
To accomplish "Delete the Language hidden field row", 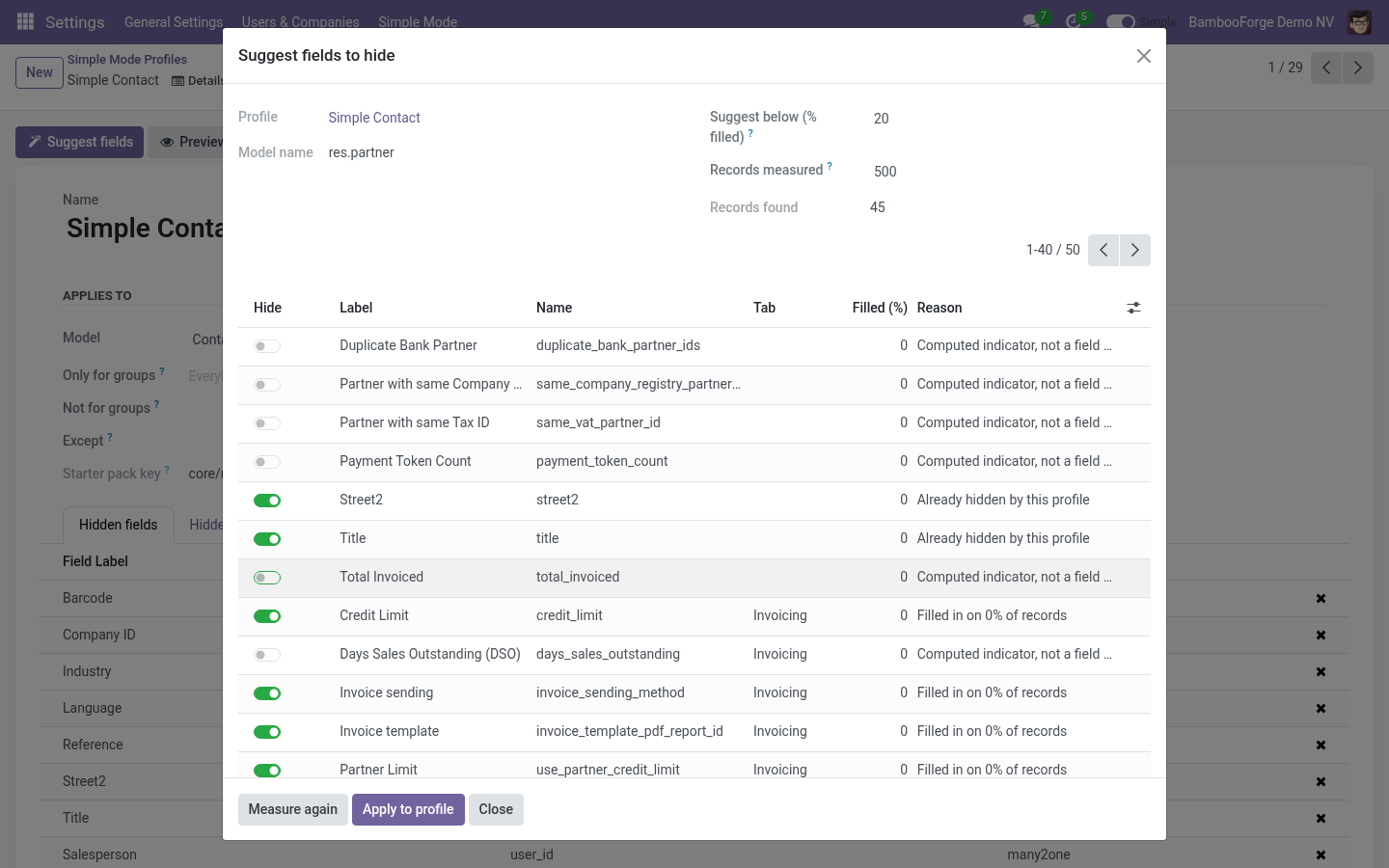I will [1321, 709].
